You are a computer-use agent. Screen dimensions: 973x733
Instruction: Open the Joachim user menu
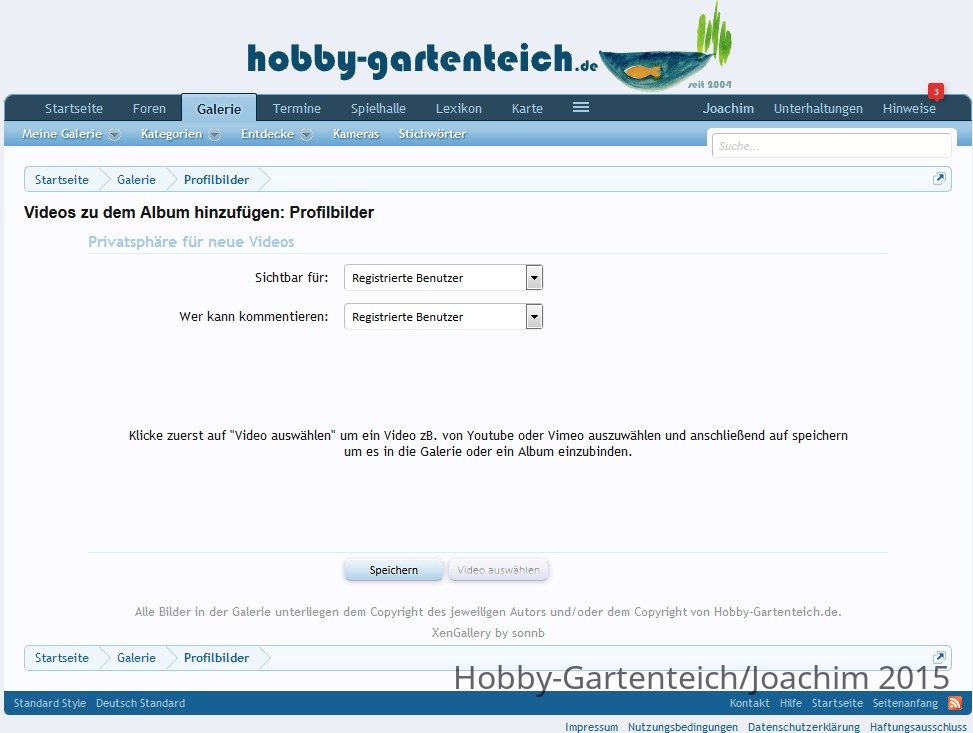click(728, 108)
